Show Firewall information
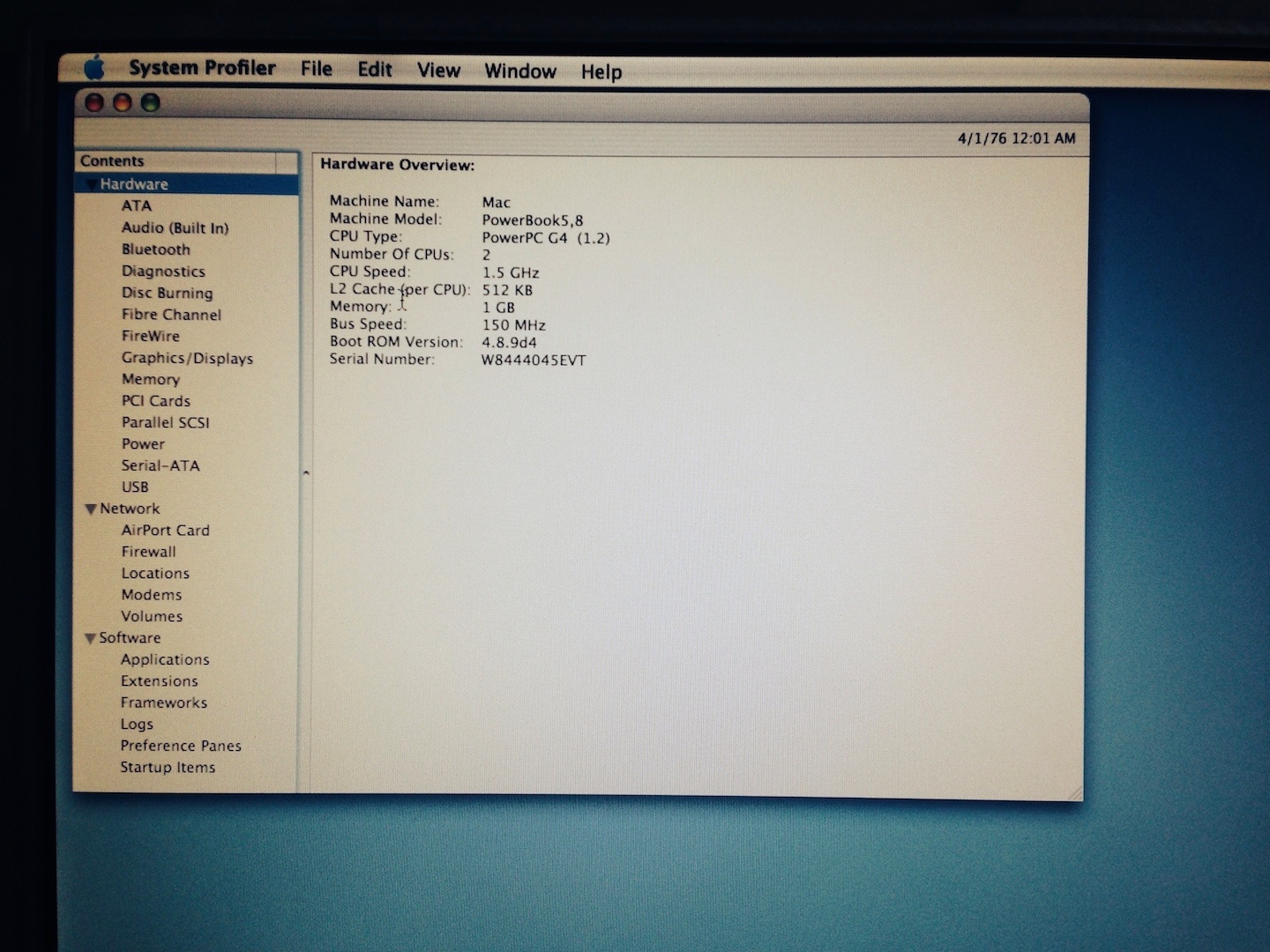 coord(148,552)
